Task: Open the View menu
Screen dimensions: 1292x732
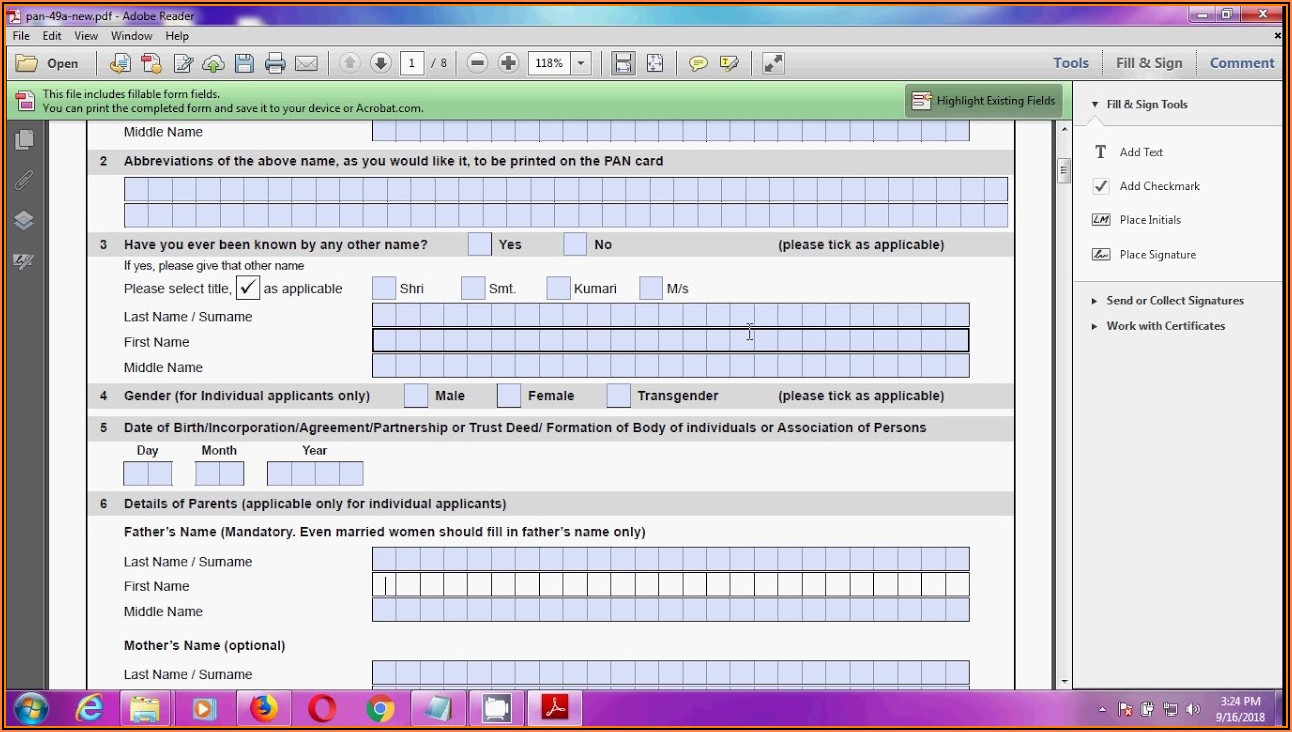Action: (86, 36)
